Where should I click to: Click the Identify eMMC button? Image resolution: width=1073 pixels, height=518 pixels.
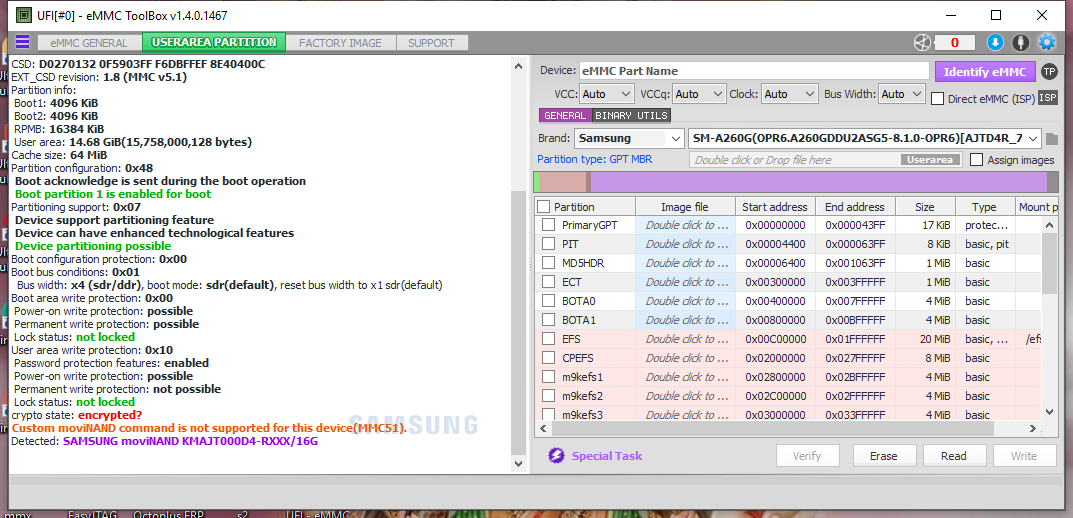[985, 72]
